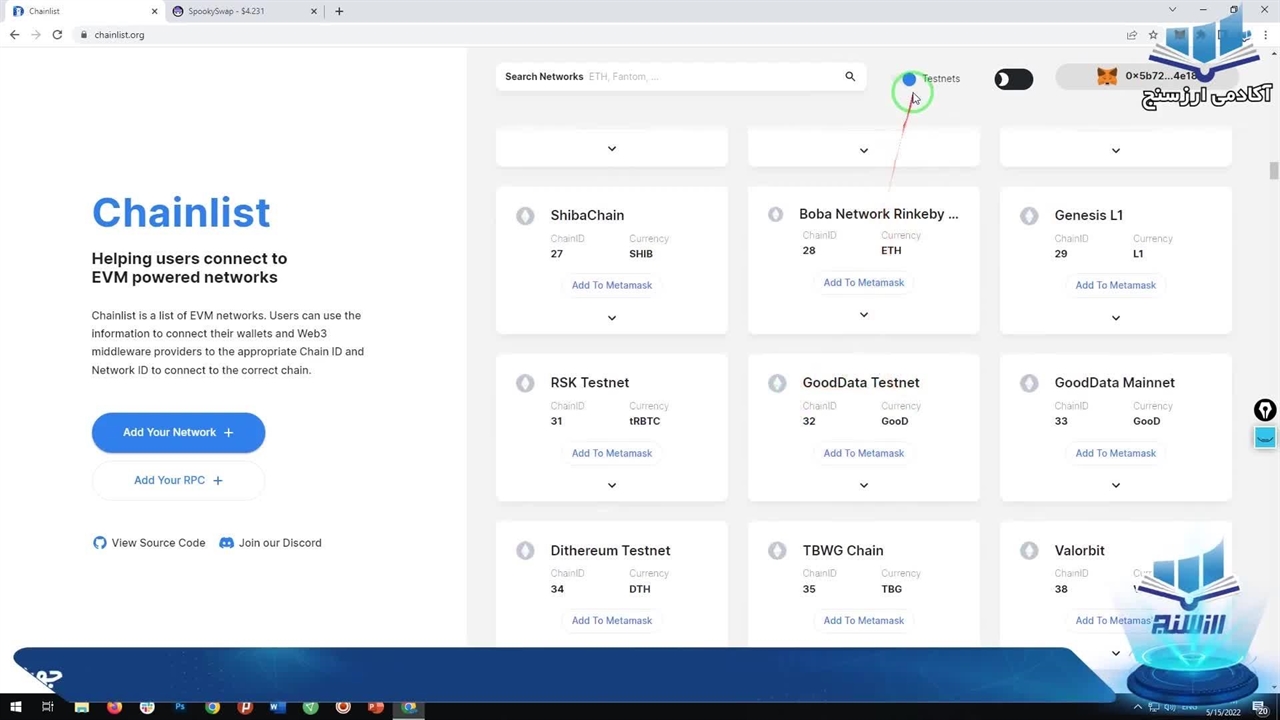The width and height of the screenshot is (1280, 720).
Task: Click the GoodData Testnet logo icon
Action: [777, 383]
